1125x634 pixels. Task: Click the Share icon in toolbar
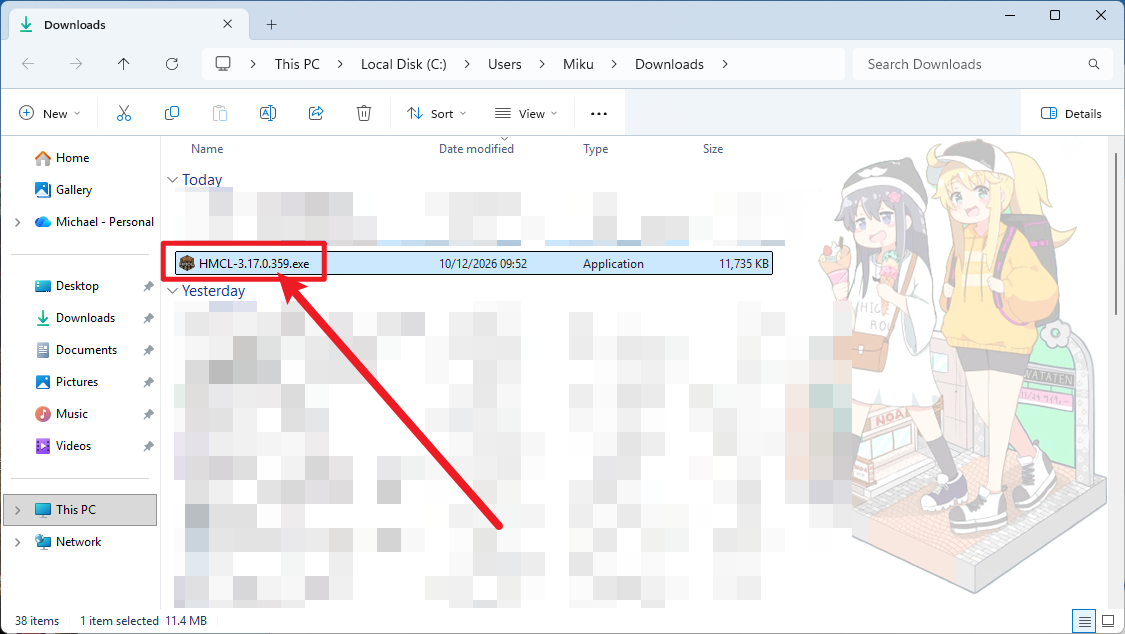(x=316, y=113)
